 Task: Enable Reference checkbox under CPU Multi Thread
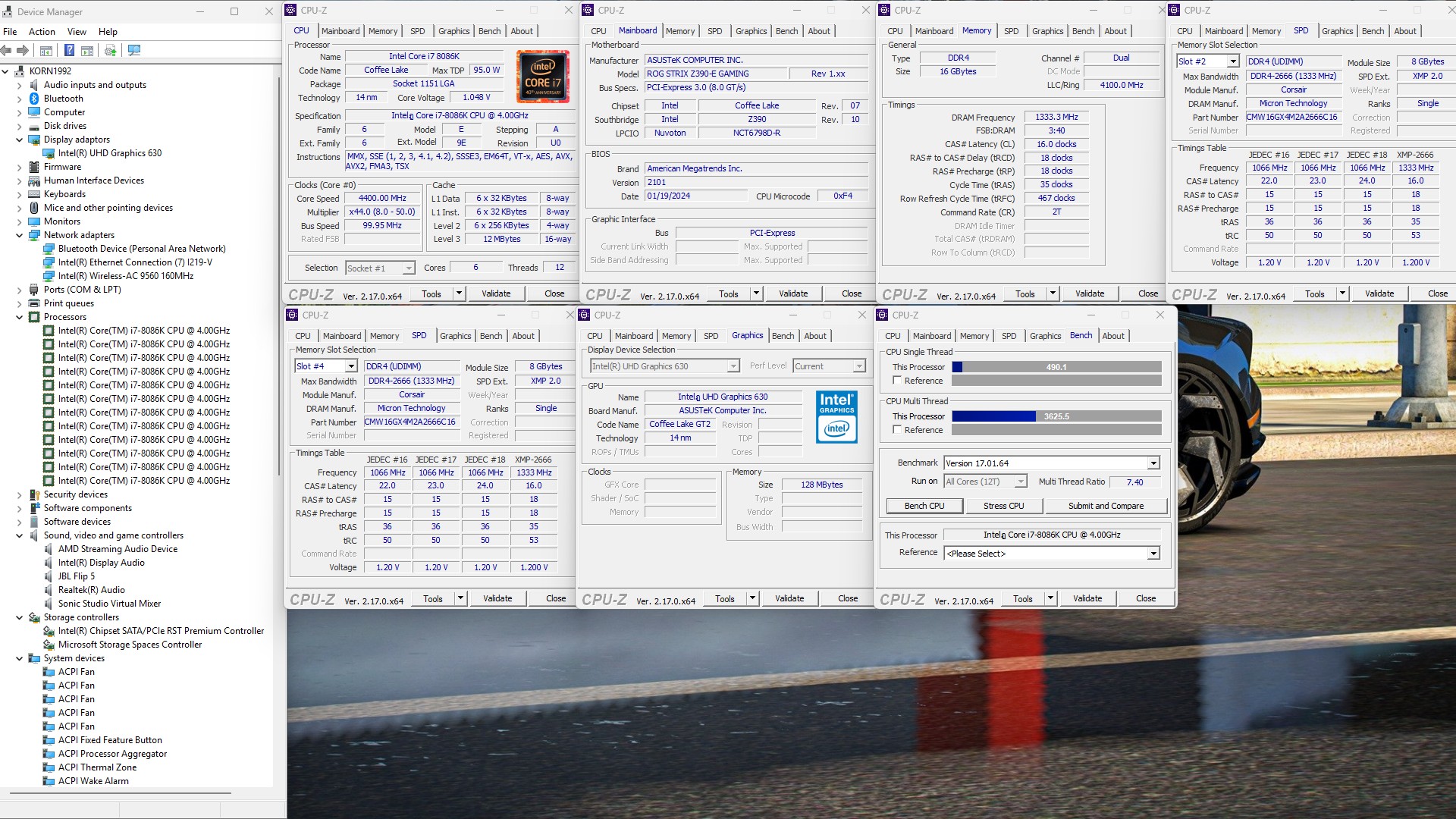pyautogui.click(x=897, y=430)
